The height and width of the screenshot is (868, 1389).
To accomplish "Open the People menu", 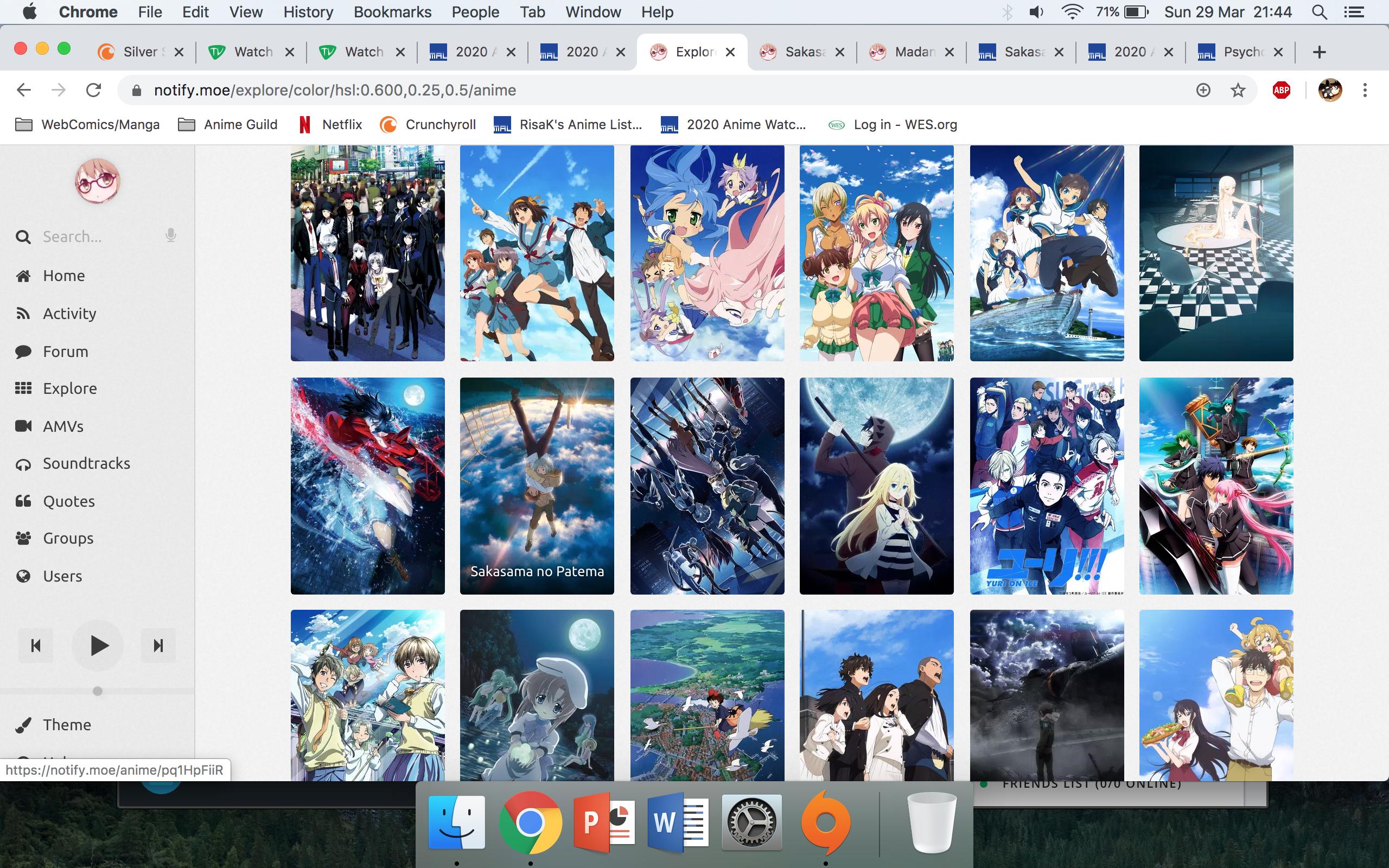I will [x=475, y=12].
